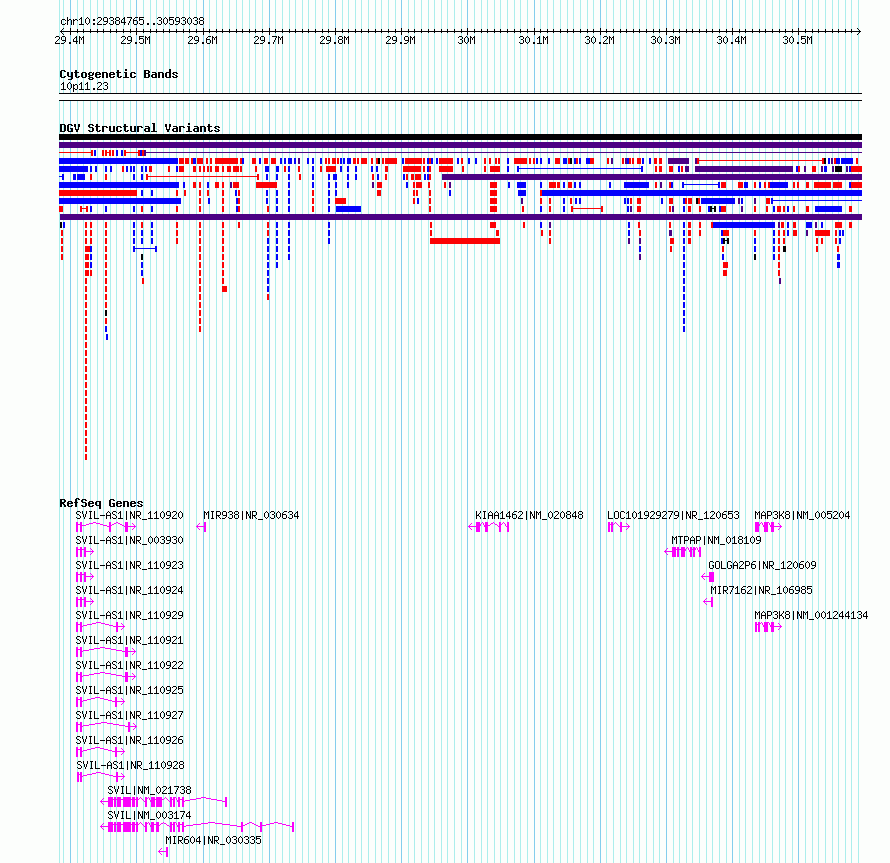The width and height of the screenshot is (890, 863).
Task: Open MTPAP|NM_018109 gene label
Action: tap(716, 541)
